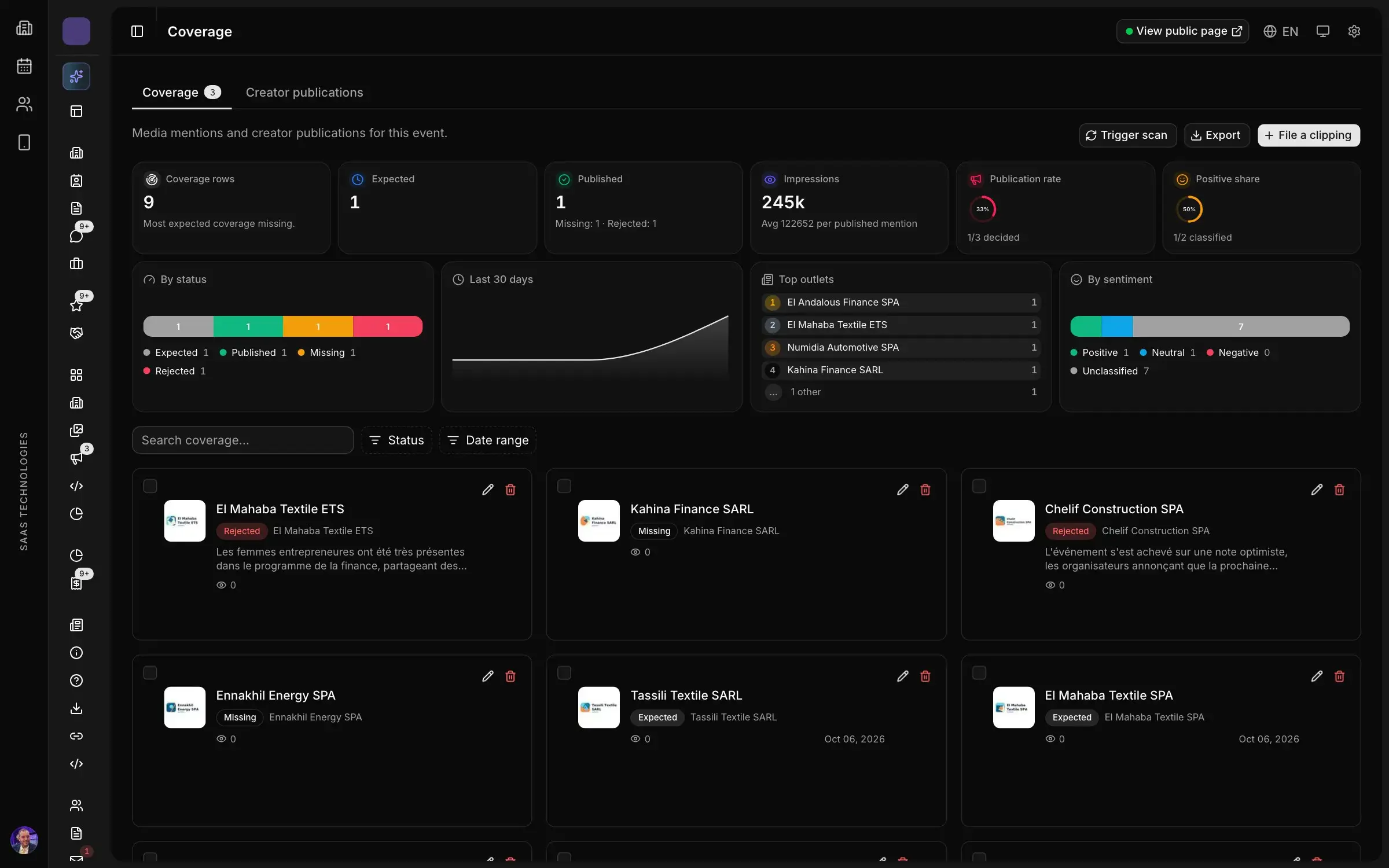Click the red Rejected status bar segment

(388, 326)
